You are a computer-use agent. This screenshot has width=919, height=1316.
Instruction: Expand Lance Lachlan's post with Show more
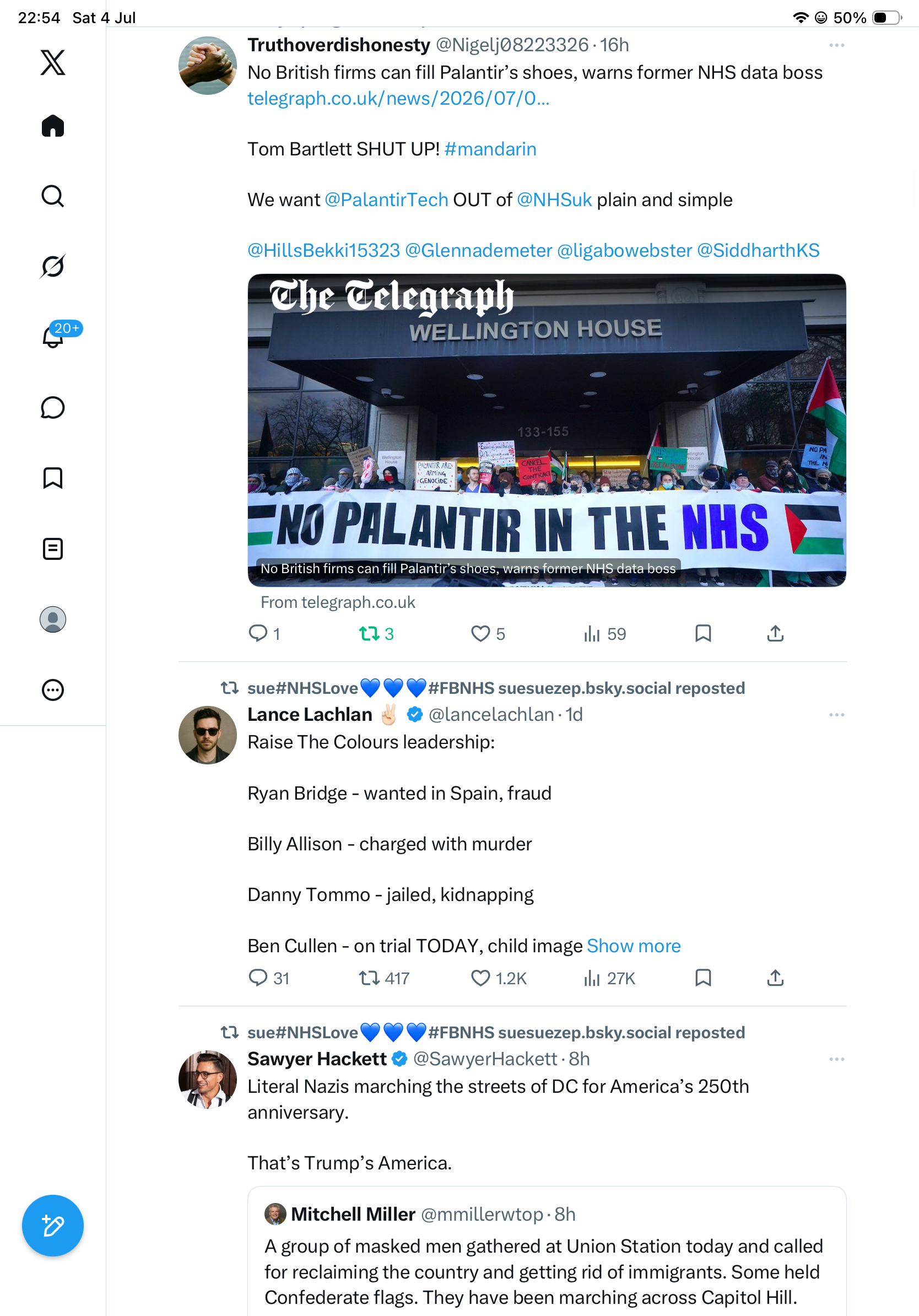(x=634, y=945)
